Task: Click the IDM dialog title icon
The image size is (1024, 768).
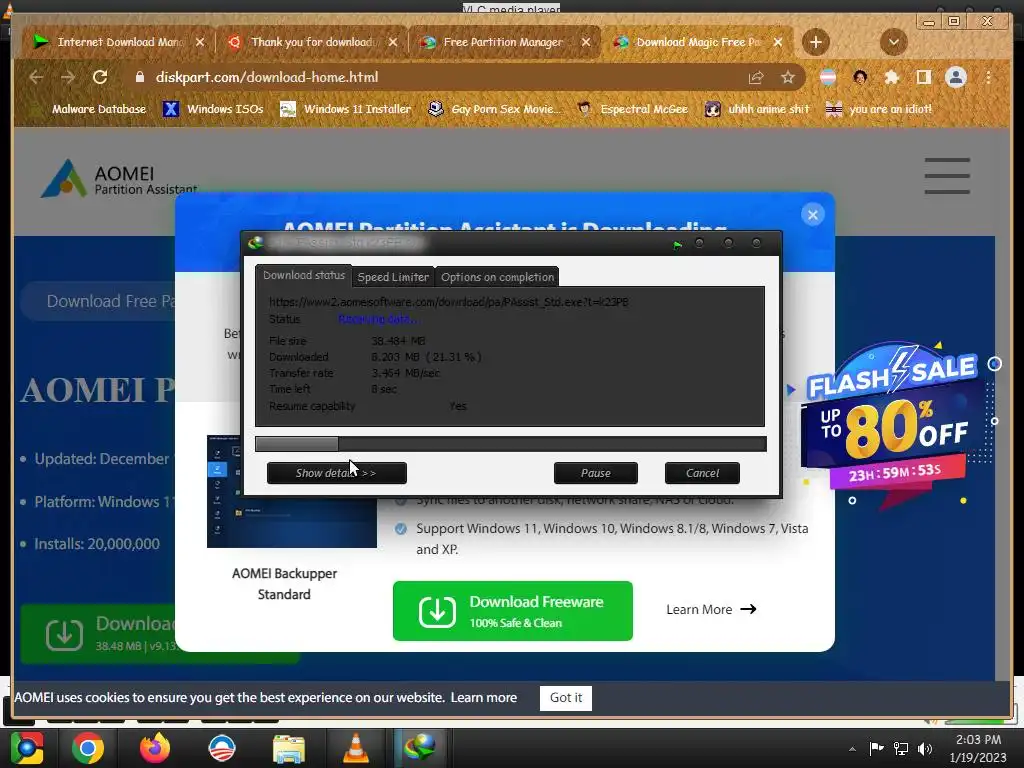Action: tap(255, 244)
